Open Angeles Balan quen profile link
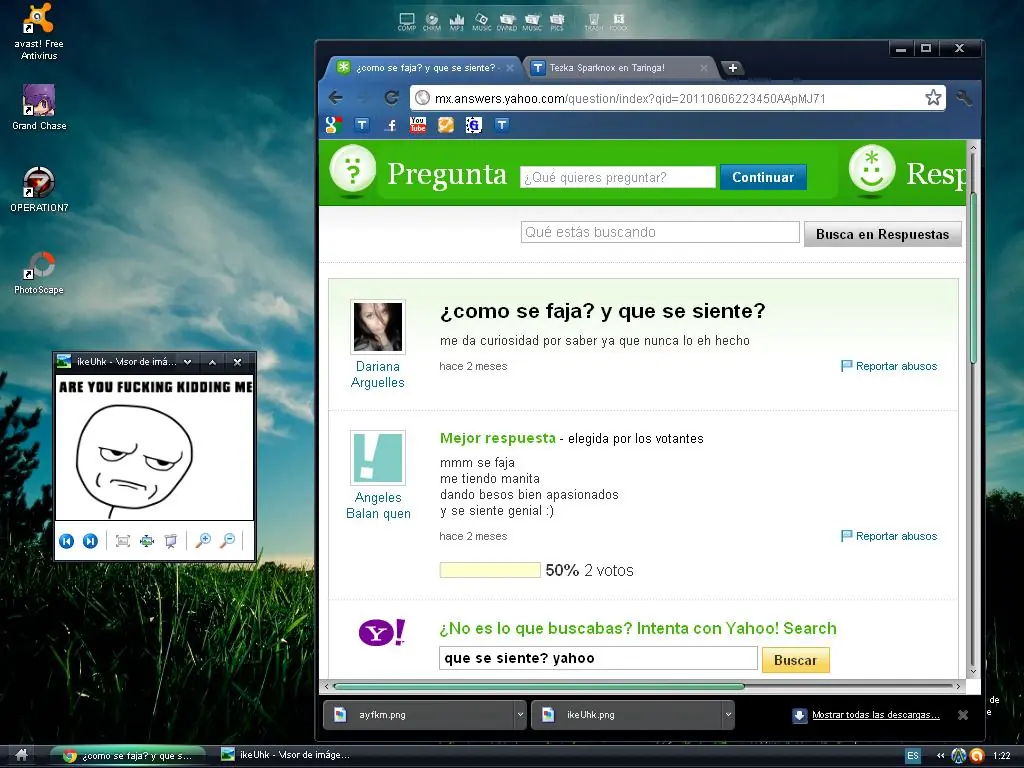Image resolution: width=1024 pixels, height=768 pixels. click(378, 505)
